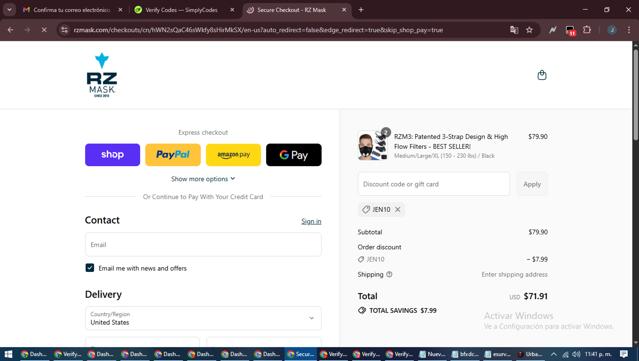Open the shopping bag cart icon
The image size is (639, 361).
pos(542,75)
